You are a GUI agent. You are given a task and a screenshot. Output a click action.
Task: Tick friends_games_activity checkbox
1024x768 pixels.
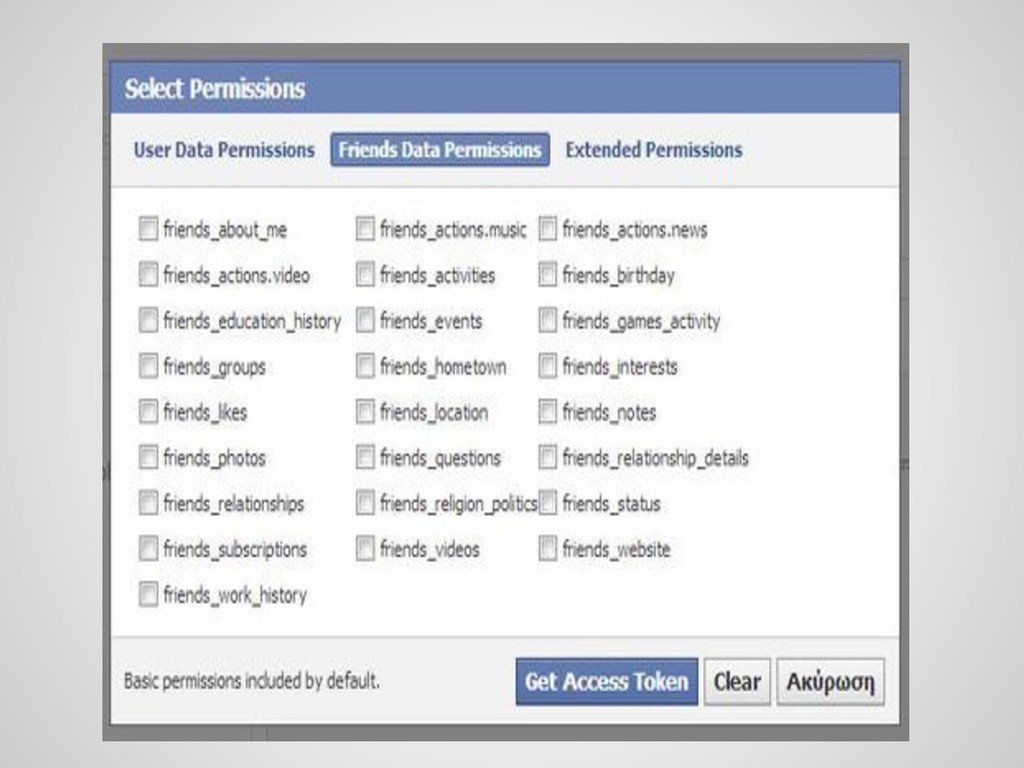click(x=548, y=321)
